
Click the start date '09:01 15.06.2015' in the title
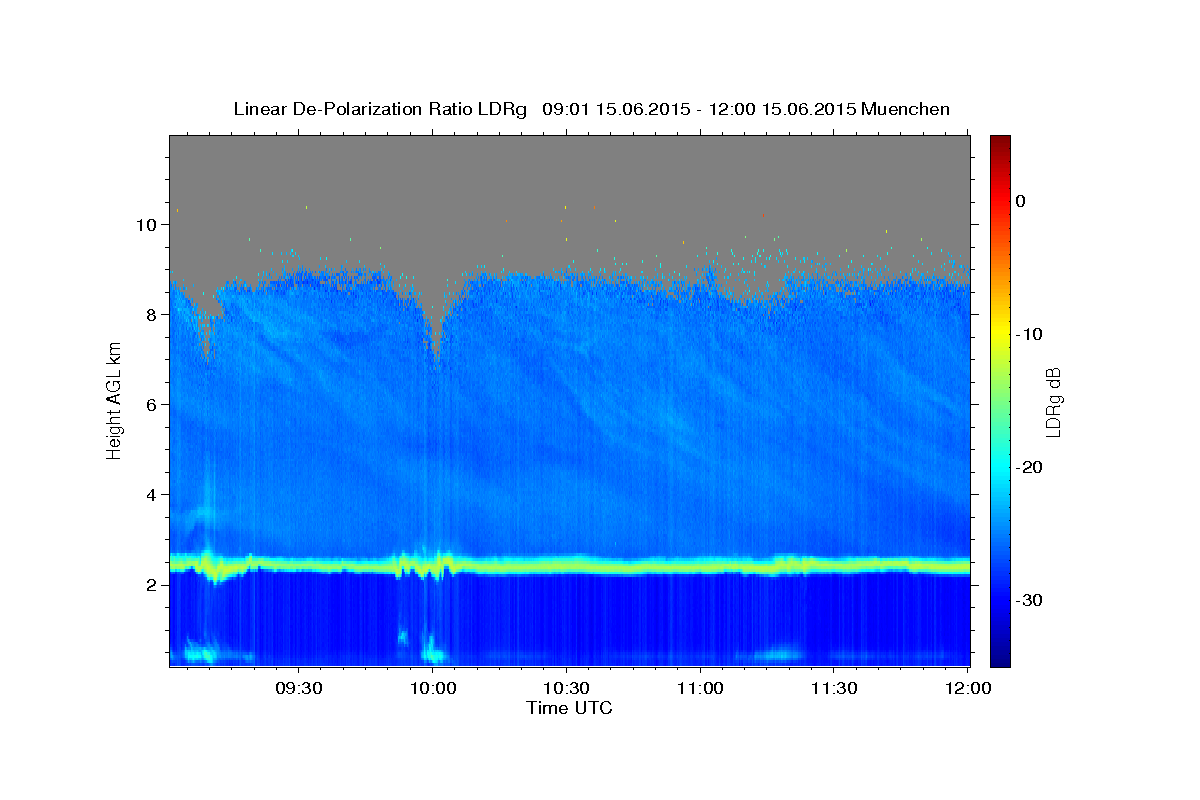(615, 109)
